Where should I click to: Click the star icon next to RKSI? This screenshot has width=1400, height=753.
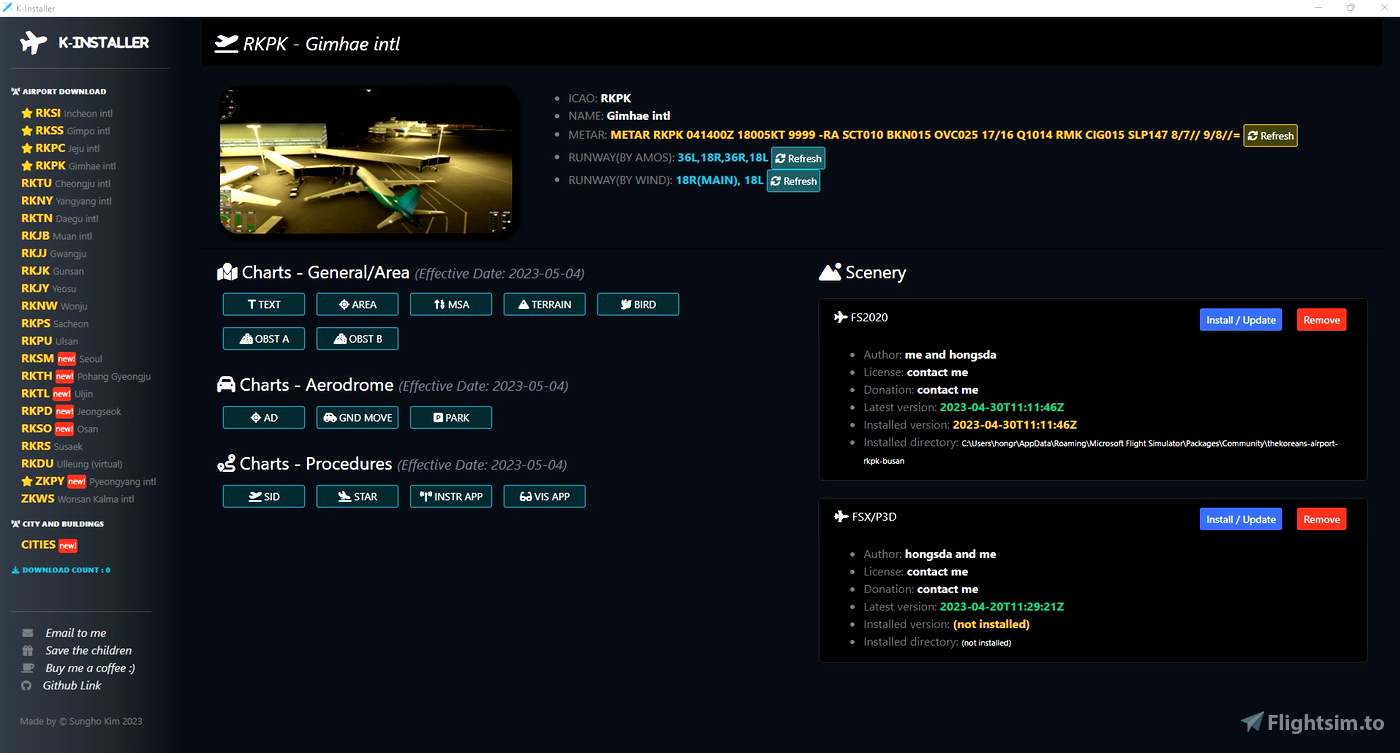(27, 113)
